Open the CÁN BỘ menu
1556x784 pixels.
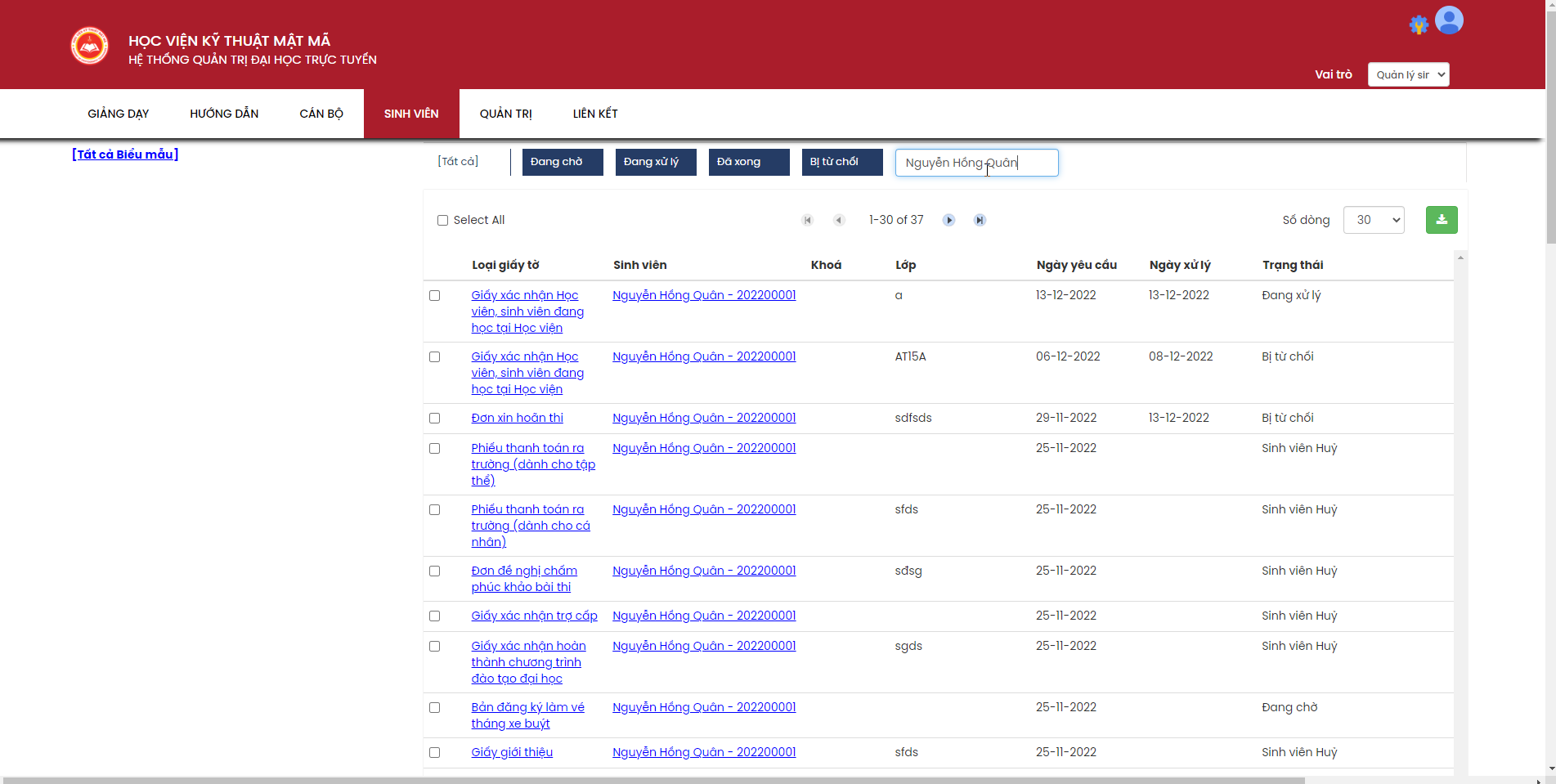tap(321, 114)
